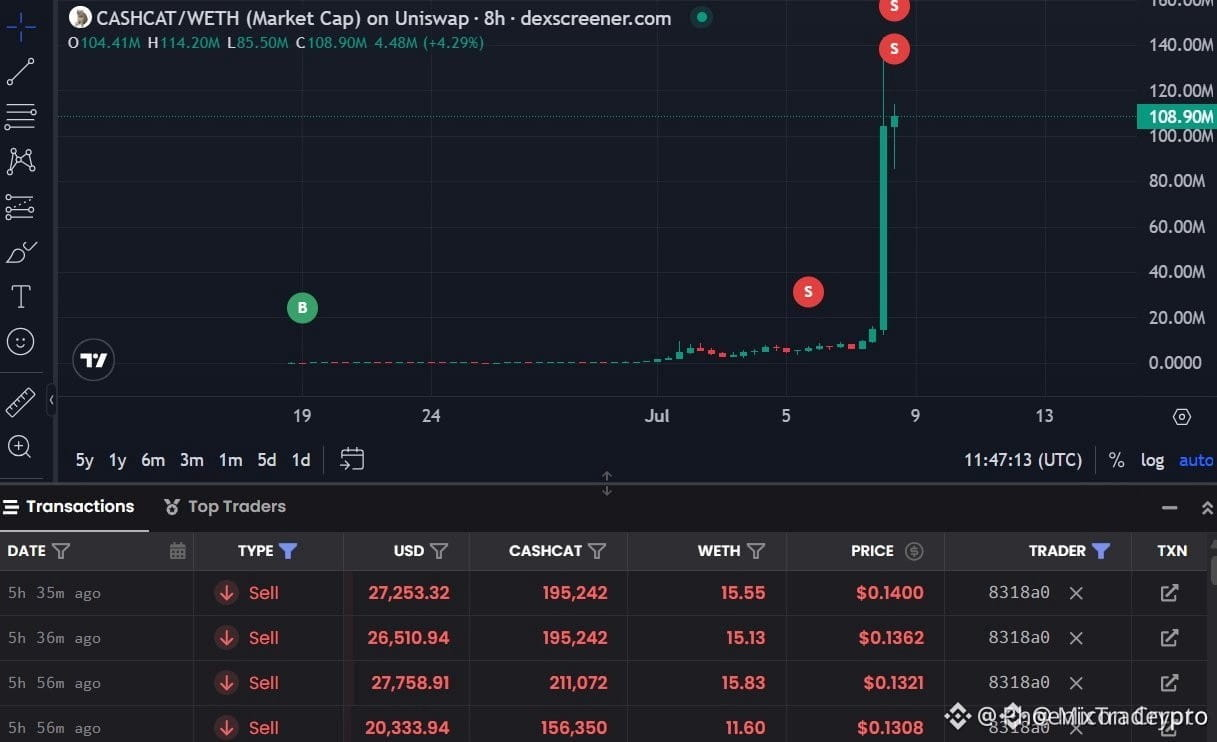Click the green status dot beside chart title
Viewport: 1217px width, 742px height.
tap(702, 17)
